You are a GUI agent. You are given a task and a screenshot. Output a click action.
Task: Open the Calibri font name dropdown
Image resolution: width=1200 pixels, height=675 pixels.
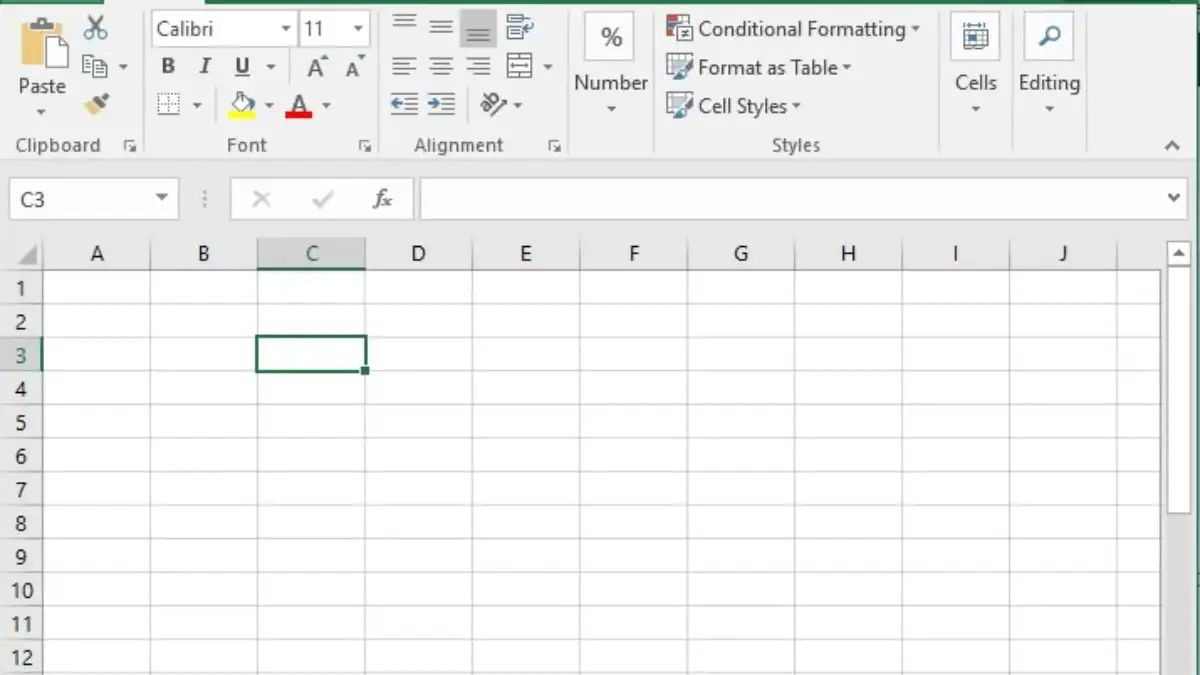(x=286, y=29)
